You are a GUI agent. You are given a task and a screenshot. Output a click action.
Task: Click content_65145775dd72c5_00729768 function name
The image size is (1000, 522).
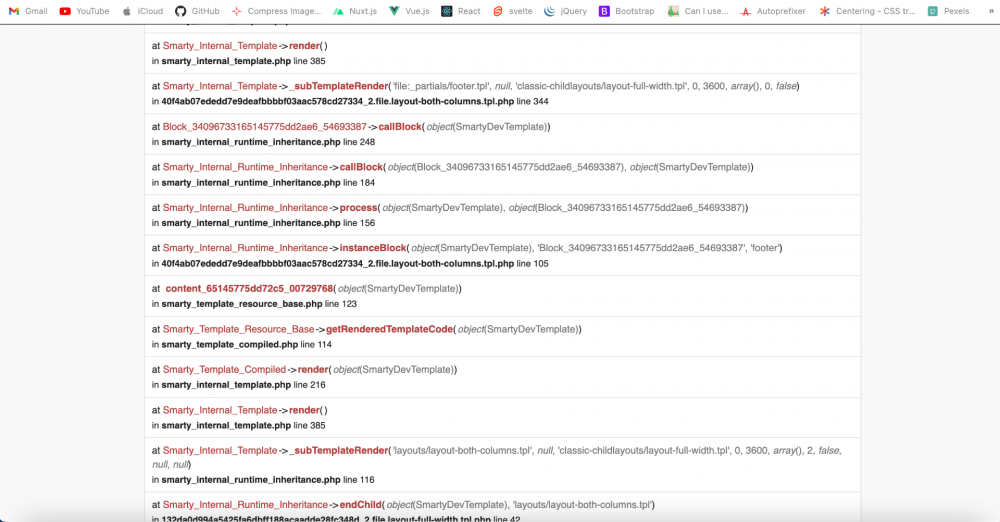[249, 288]
